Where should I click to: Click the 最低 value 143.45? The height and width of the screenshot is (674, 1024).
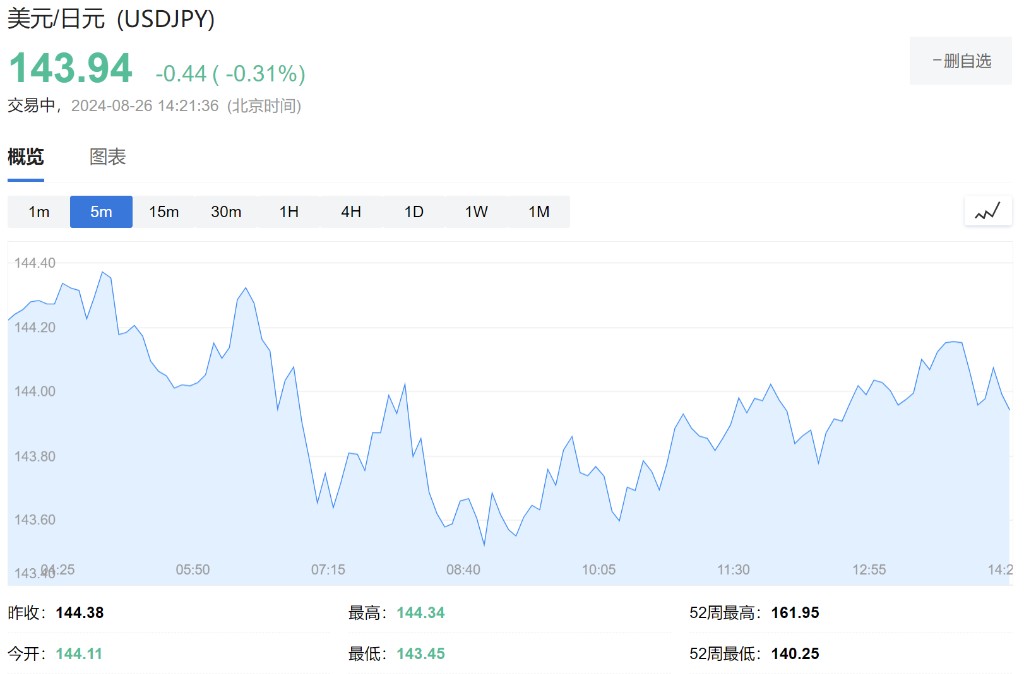click(x=421, y=654)
